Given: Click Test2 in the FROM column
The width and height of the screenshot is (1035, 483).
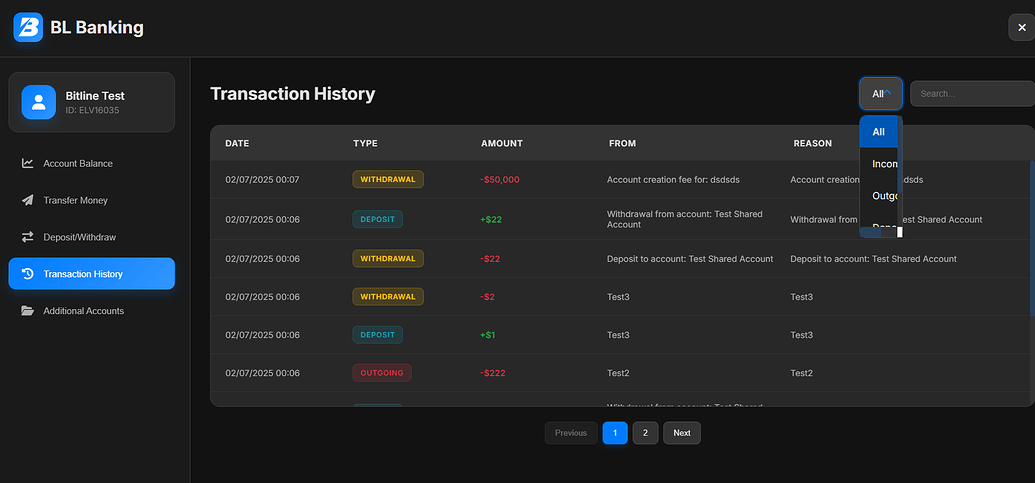Looking at the screenshot, I should point(618,373).
